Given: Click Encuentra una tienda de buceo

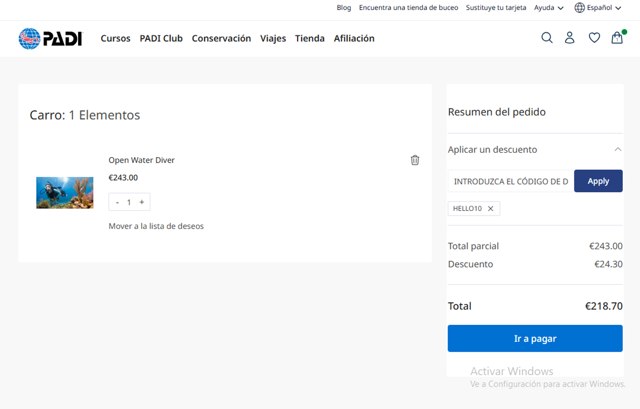Looking at the screenshot, I should [409, 8].
